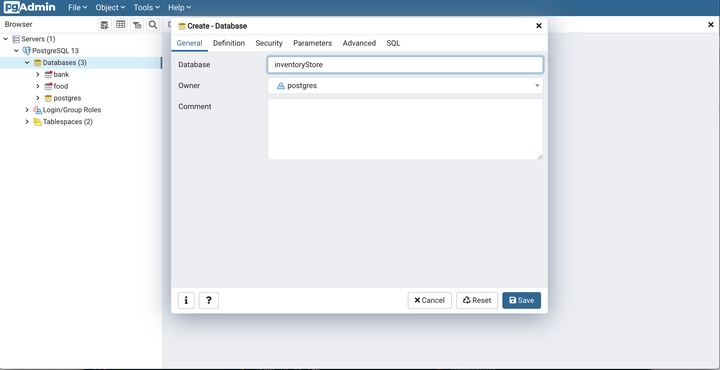Click the Cancel button
Viewport: 720px width, 370px height.
[429, 300]
